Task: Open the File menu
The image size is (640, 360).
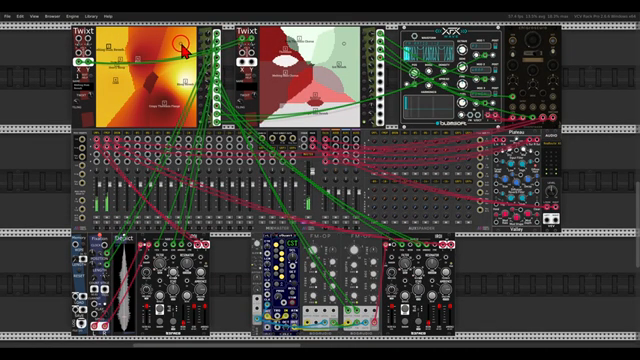Action: click(x=7, y=16)
